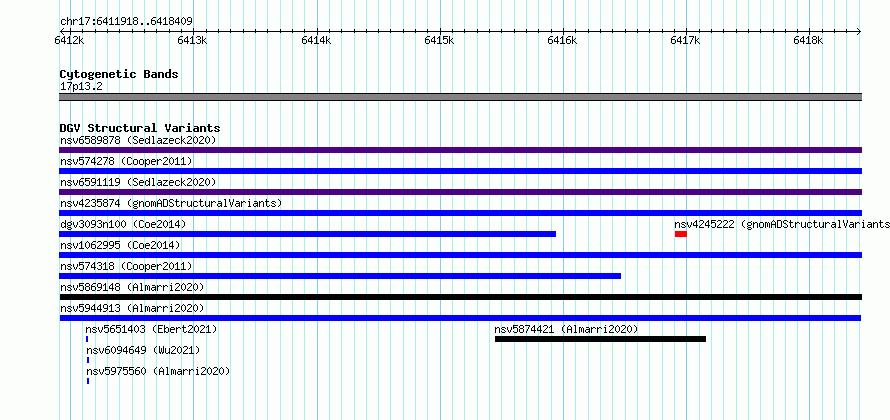The height and width of the screenshot is (420, 890).
Task: Select the purple nsv6591119 variant bar
Action: tap(460, 192)
